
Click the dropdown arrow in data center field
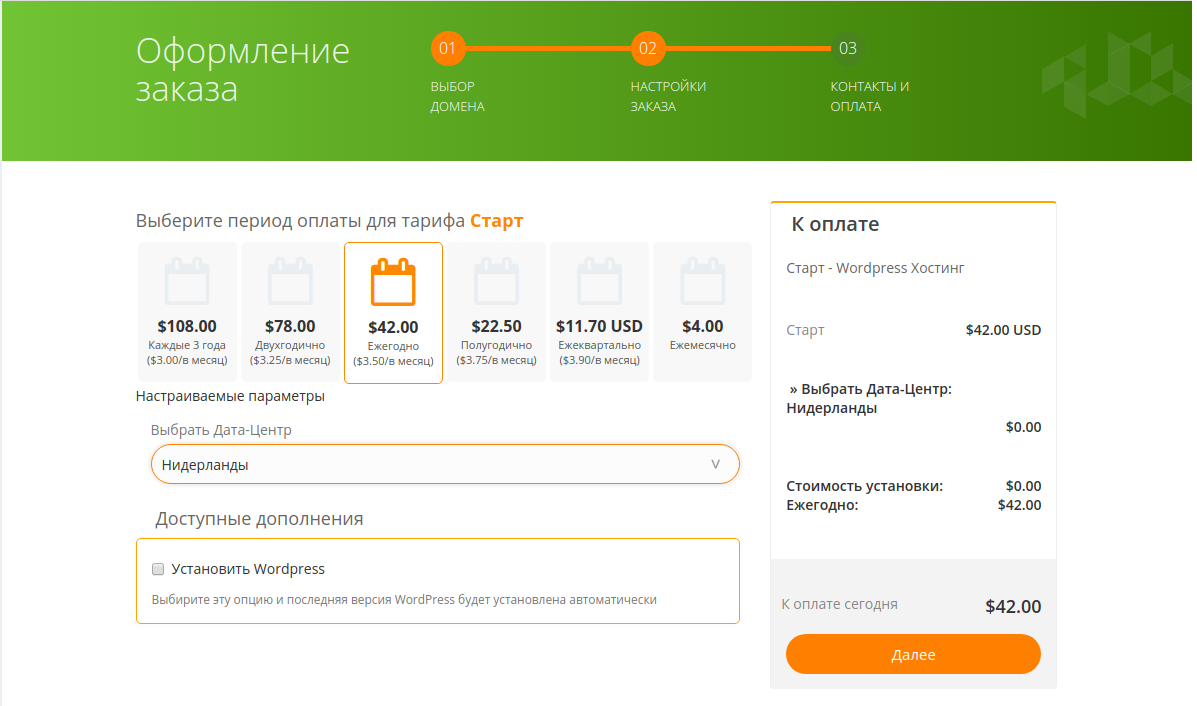[715, 464]
